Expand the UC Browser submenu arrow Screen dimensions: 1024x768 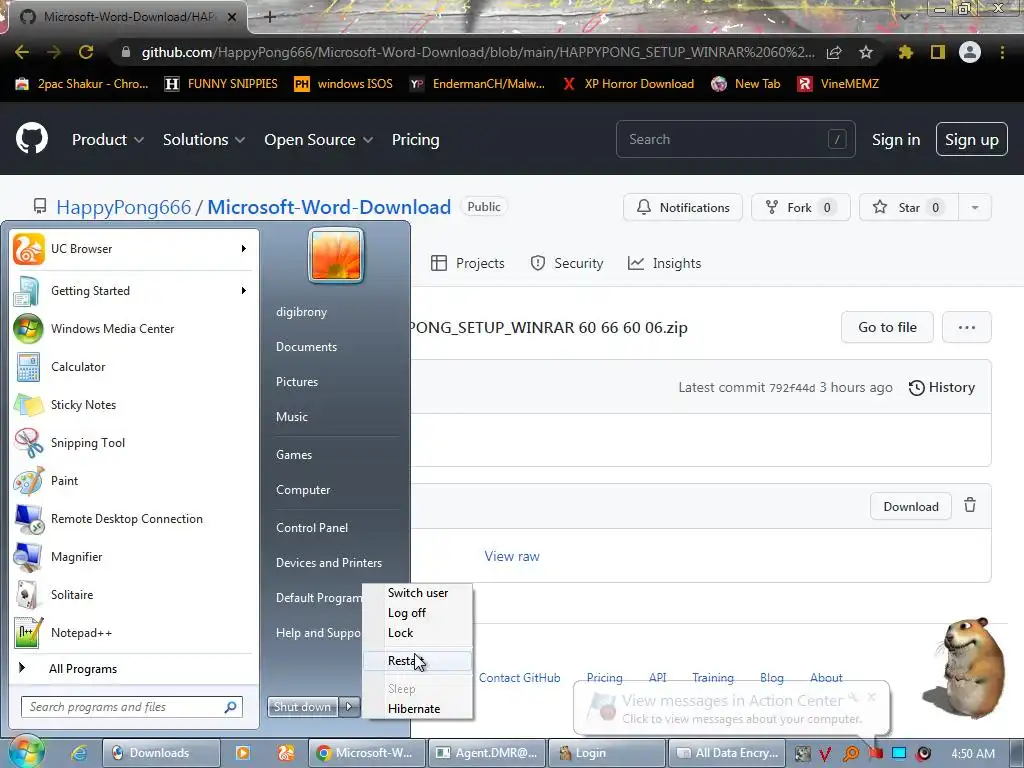[x=244, y=249]
